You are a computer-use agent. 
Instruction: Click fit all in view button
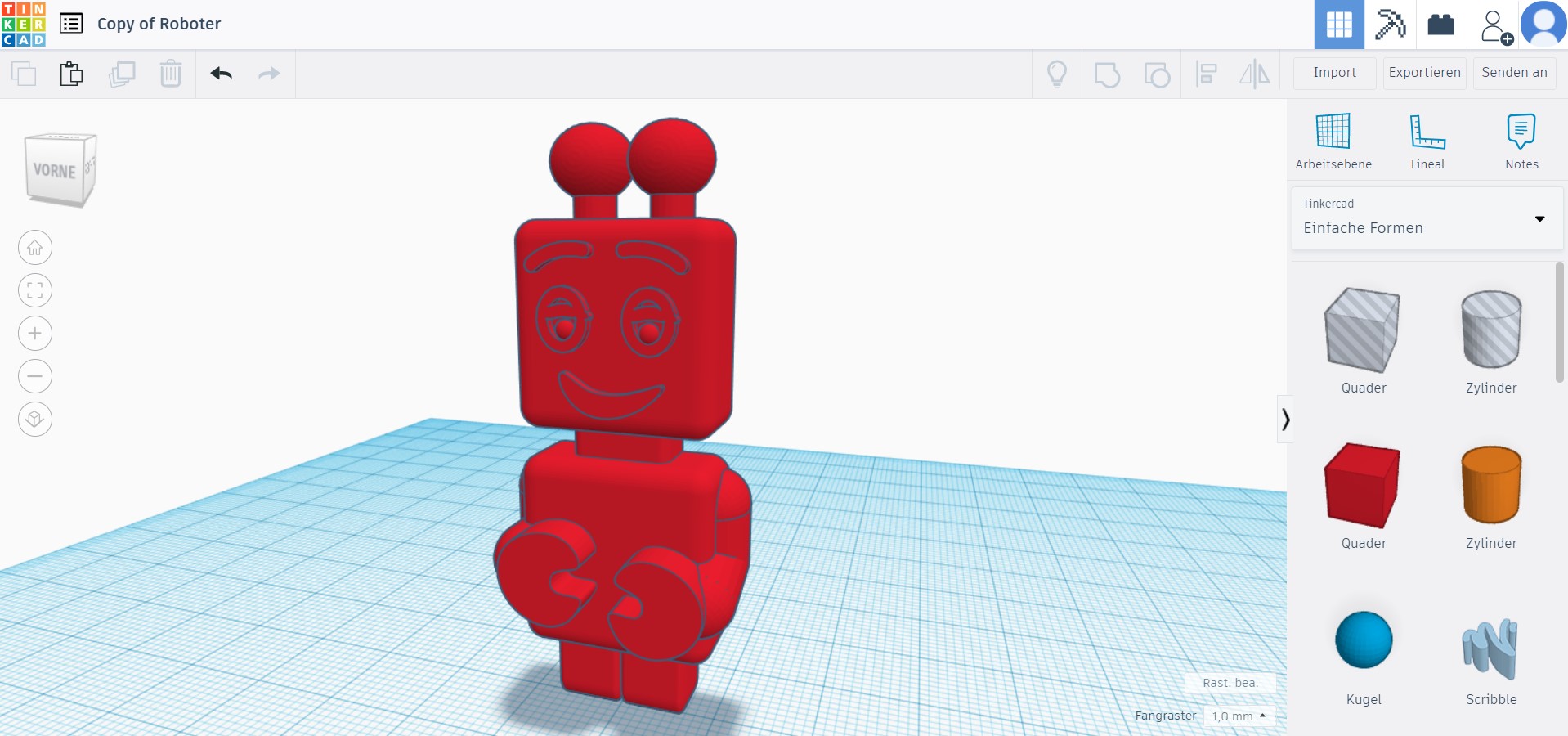coord(35,290)
